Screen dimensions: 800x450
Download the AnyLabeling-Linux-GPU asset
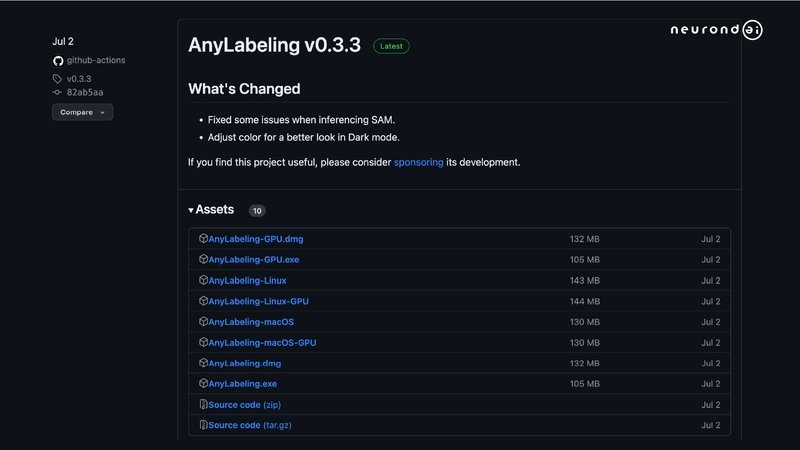point(258,301)
